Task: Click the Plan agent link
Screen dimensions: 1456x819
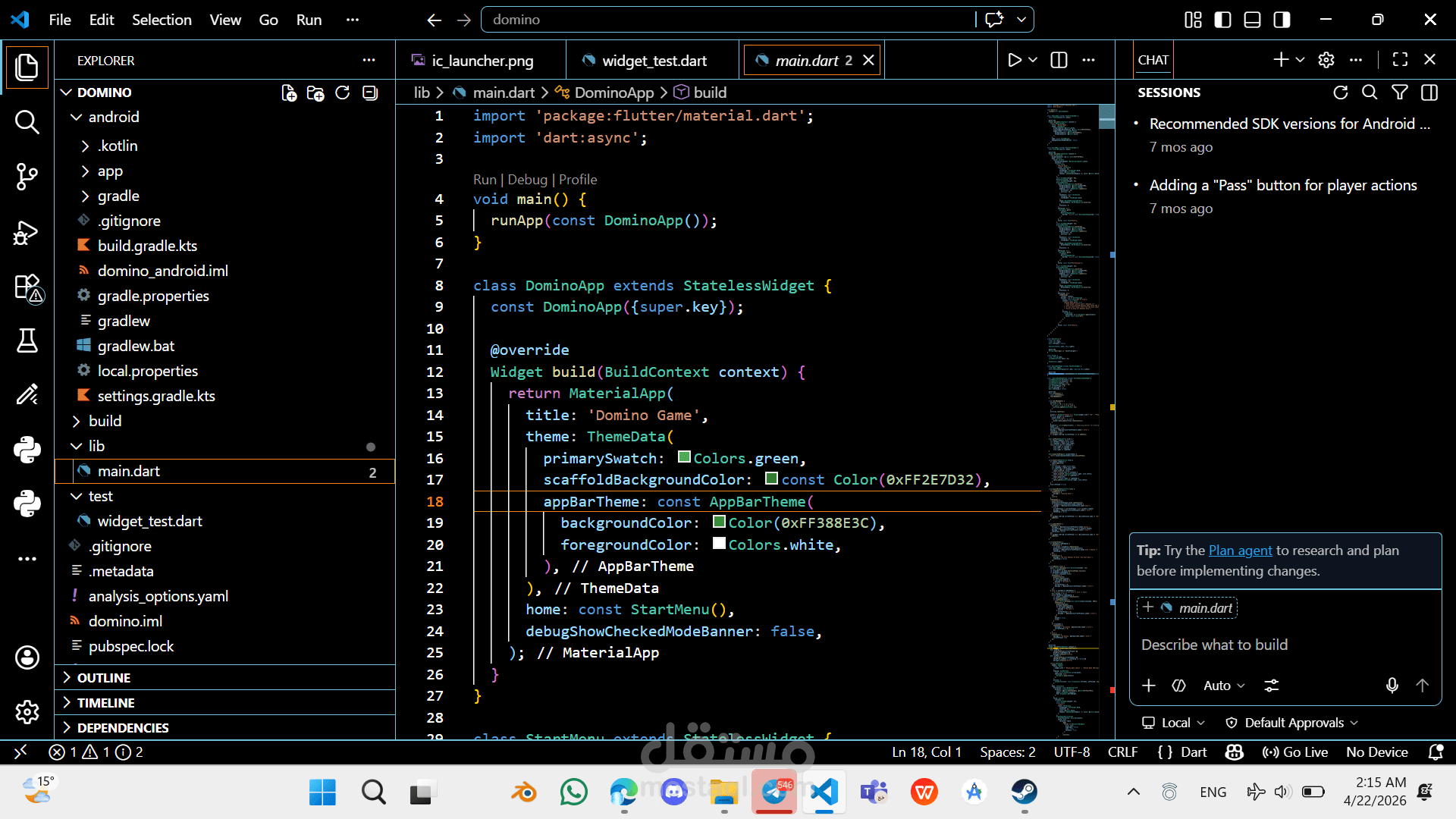Action: (1240, 551)
